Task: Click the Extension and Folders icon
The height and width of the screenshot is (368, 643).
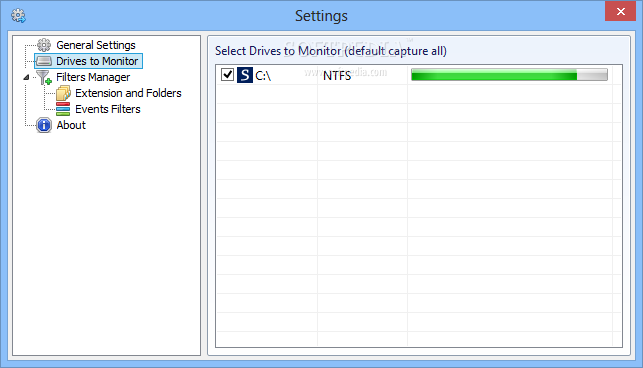Action: pos(63,93)
